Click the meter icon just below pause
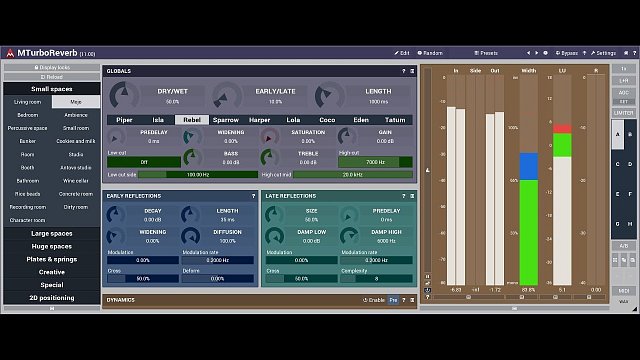640x360 pixels. click(x=427, y=283)
